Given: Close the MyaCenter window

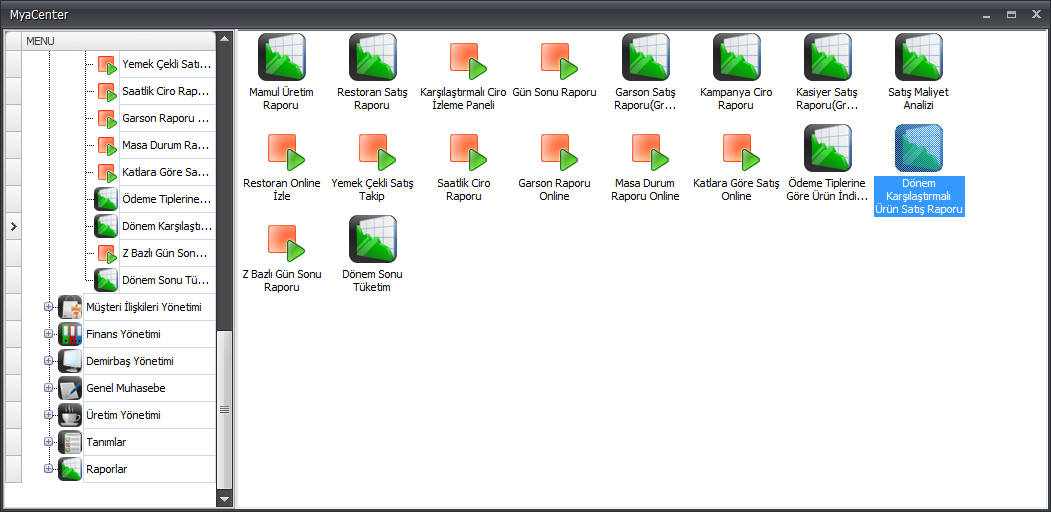Looking at the screenshot, I should tap(1038, 14).
